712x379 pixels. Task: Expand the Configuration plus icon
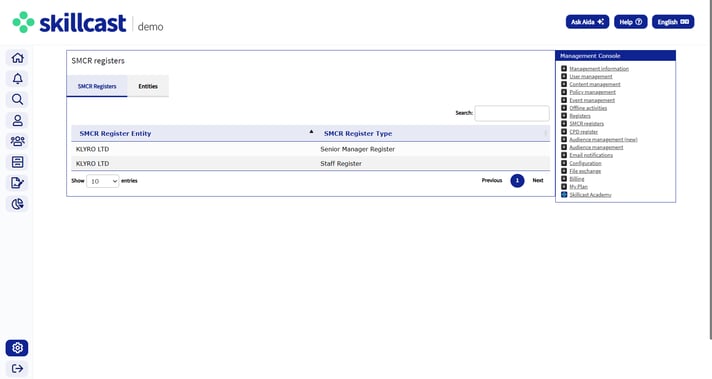564,163
